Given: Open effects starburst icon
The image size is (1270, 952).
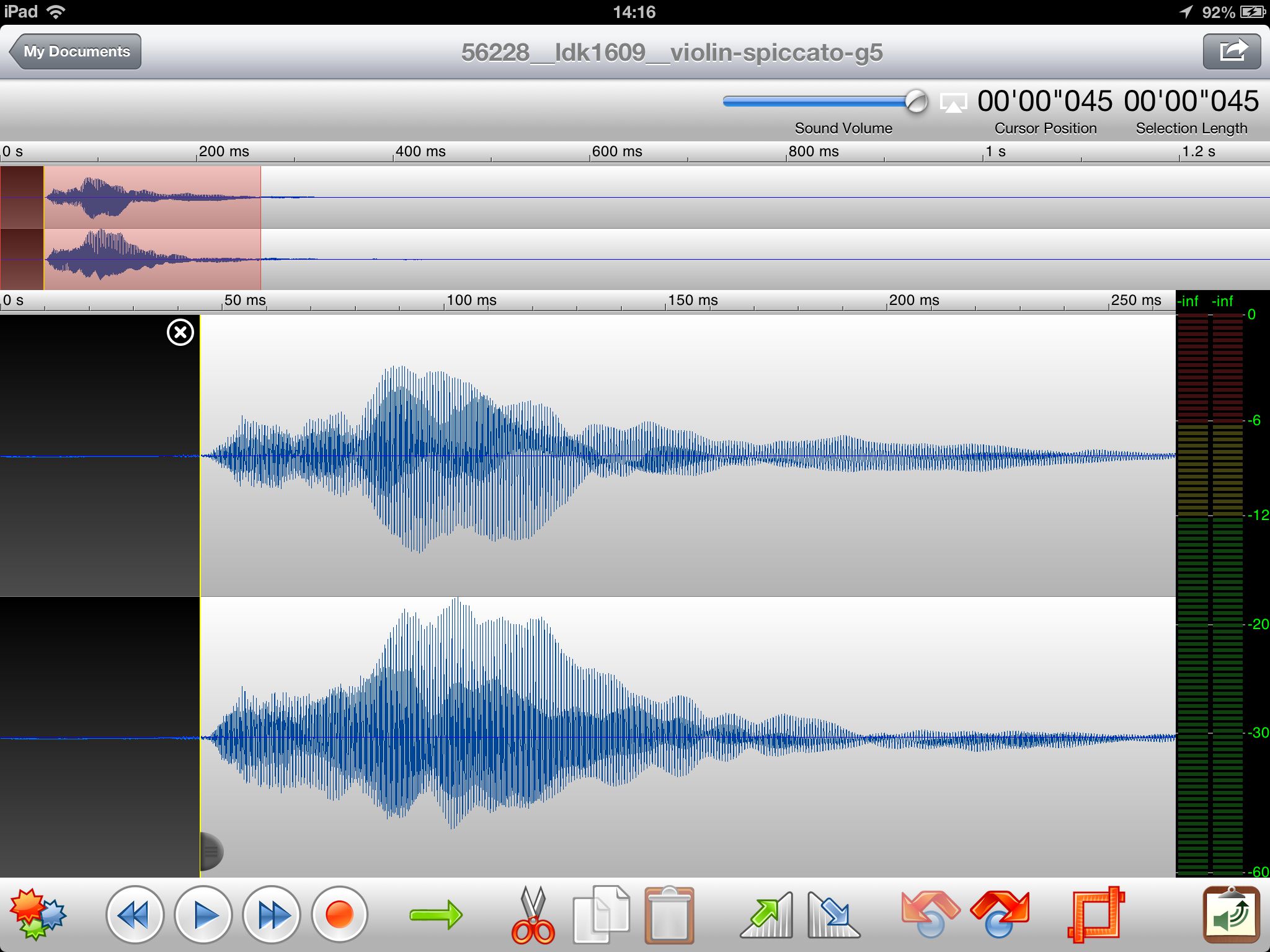Looking at the screenshot, I should (37, 914).
